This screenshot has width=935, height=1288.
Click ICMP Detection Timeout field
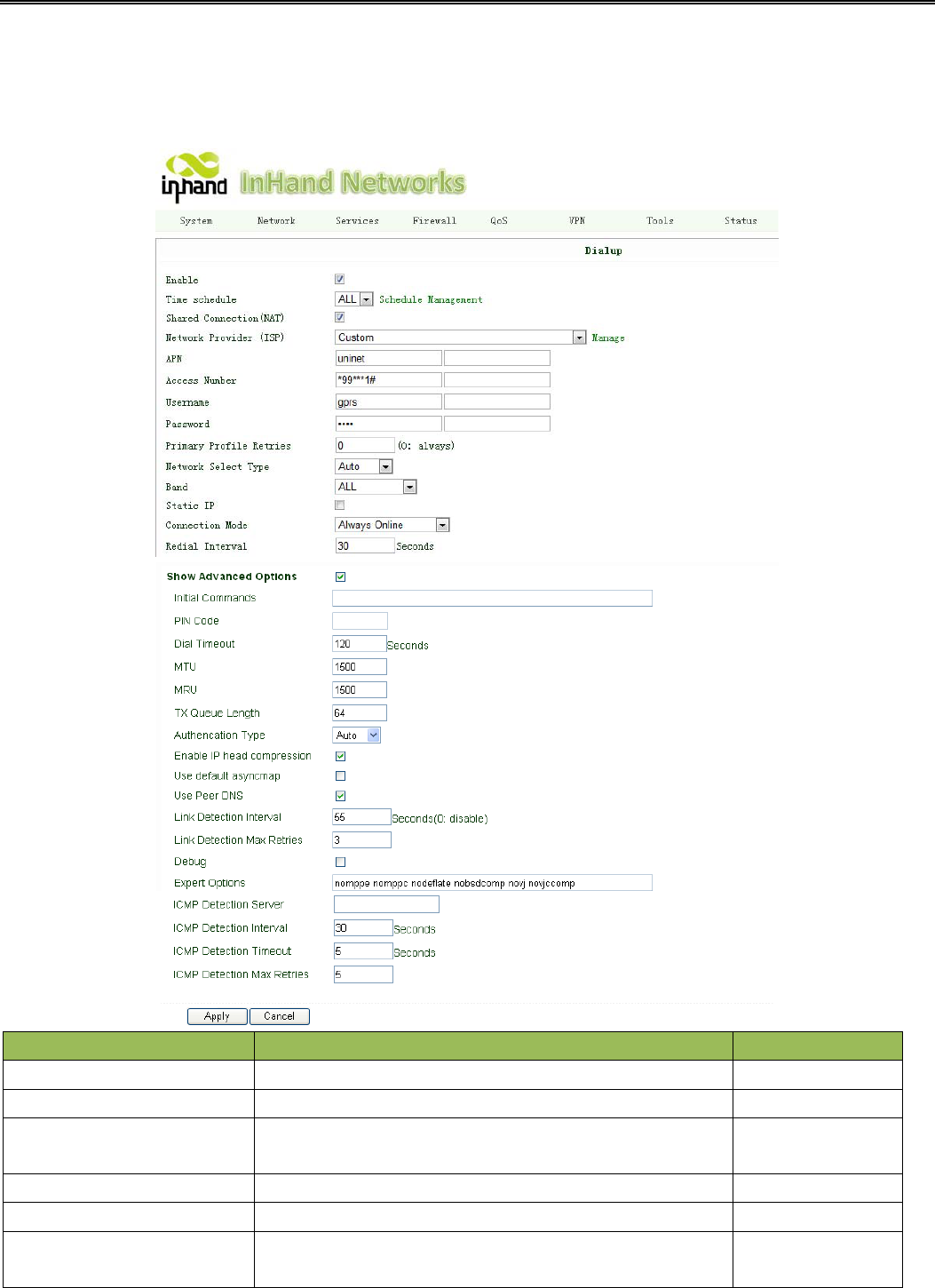coord(363,951)
